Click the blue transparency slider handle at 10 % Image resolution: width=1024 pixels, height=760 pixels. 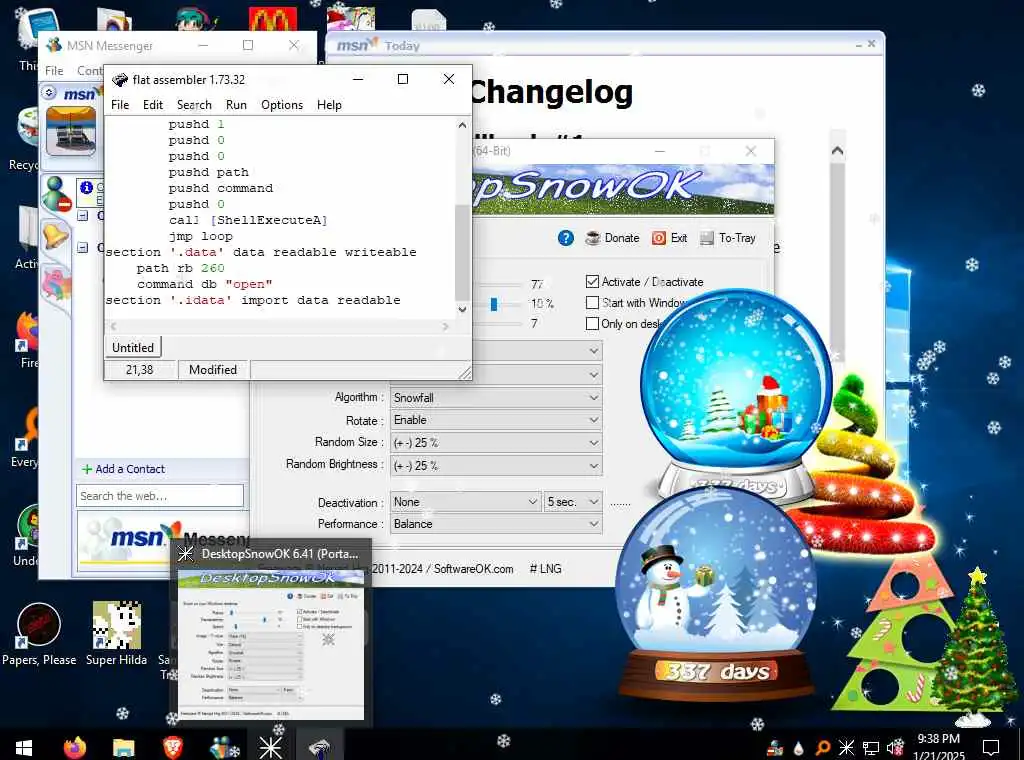pos(494,304)
